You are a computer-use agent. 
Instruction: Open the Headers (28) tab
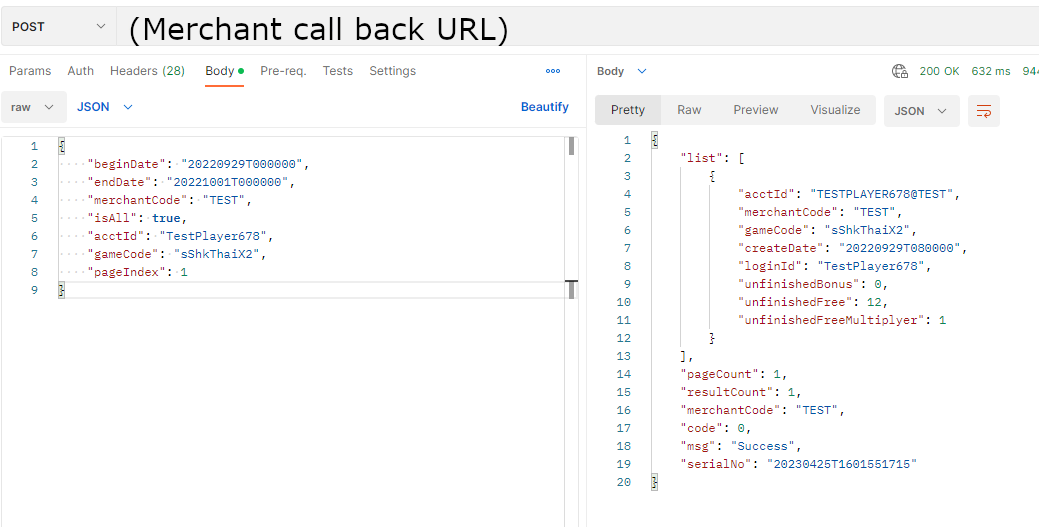pos(147,71)
